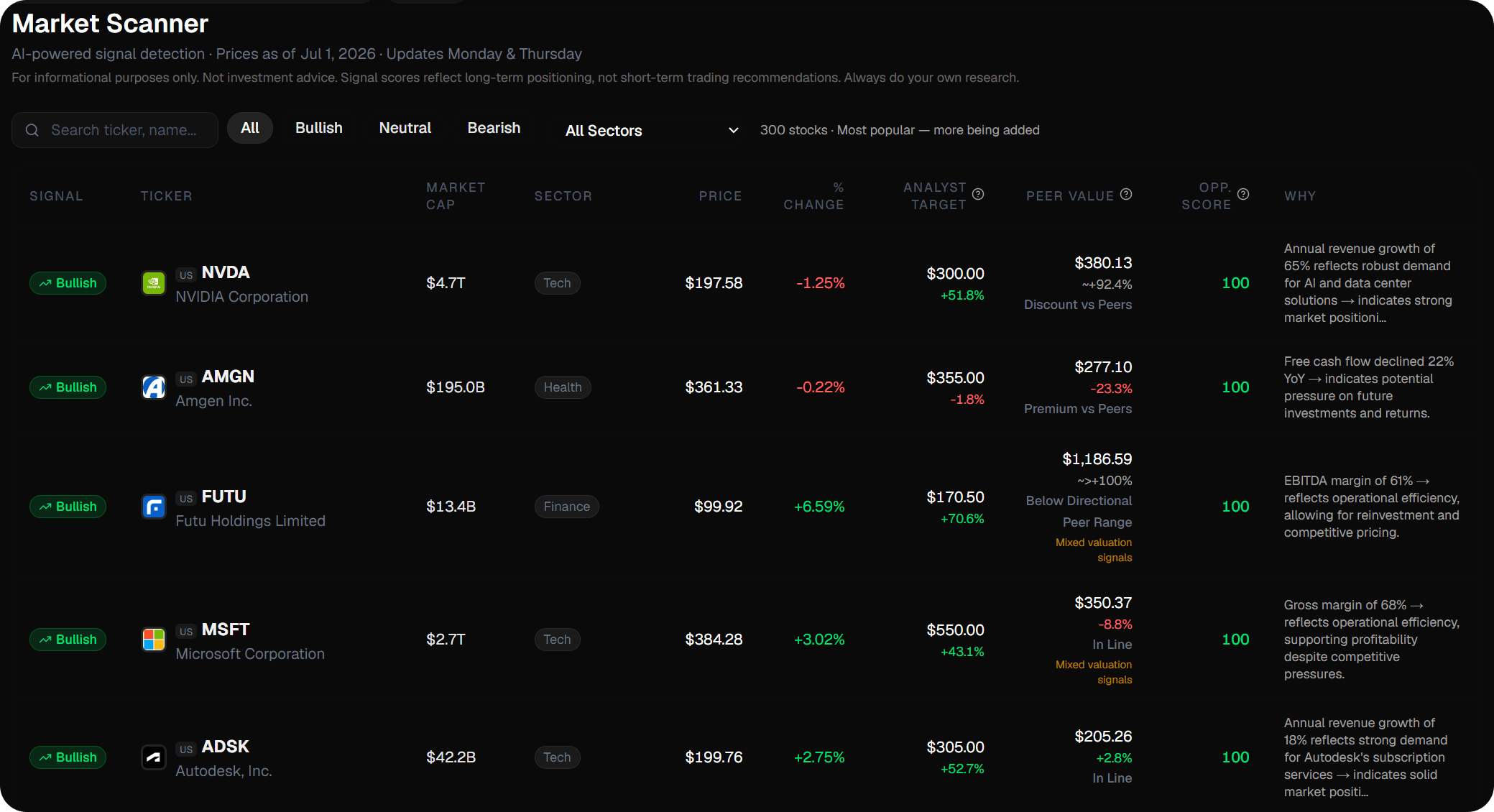Click the MARKET CAP column header
This screenshot has height=812, width=1494.
click(456, 196)
